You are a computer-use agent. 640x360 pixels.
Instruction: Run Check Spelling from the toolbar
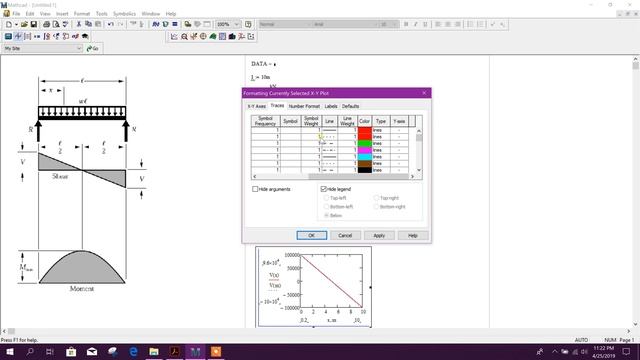(x=65, y=24)
